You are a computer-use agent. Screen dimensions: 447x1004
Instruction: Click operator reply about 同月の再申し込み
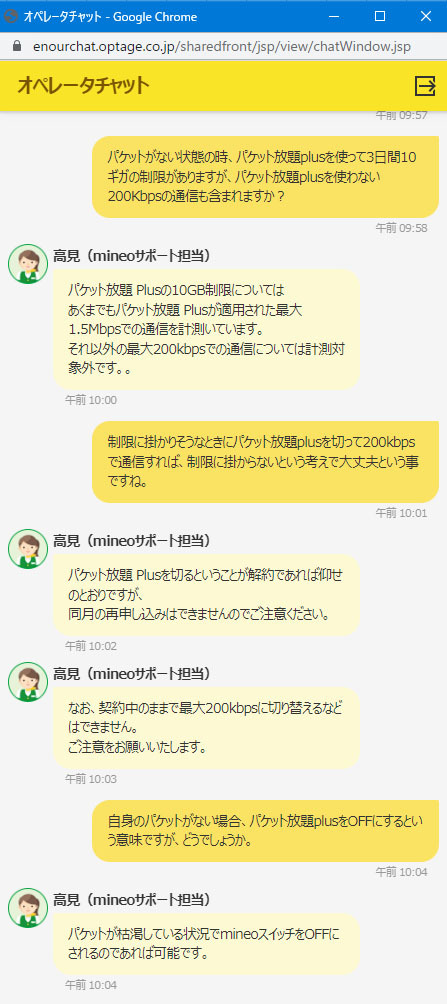(x=206, y=595)
